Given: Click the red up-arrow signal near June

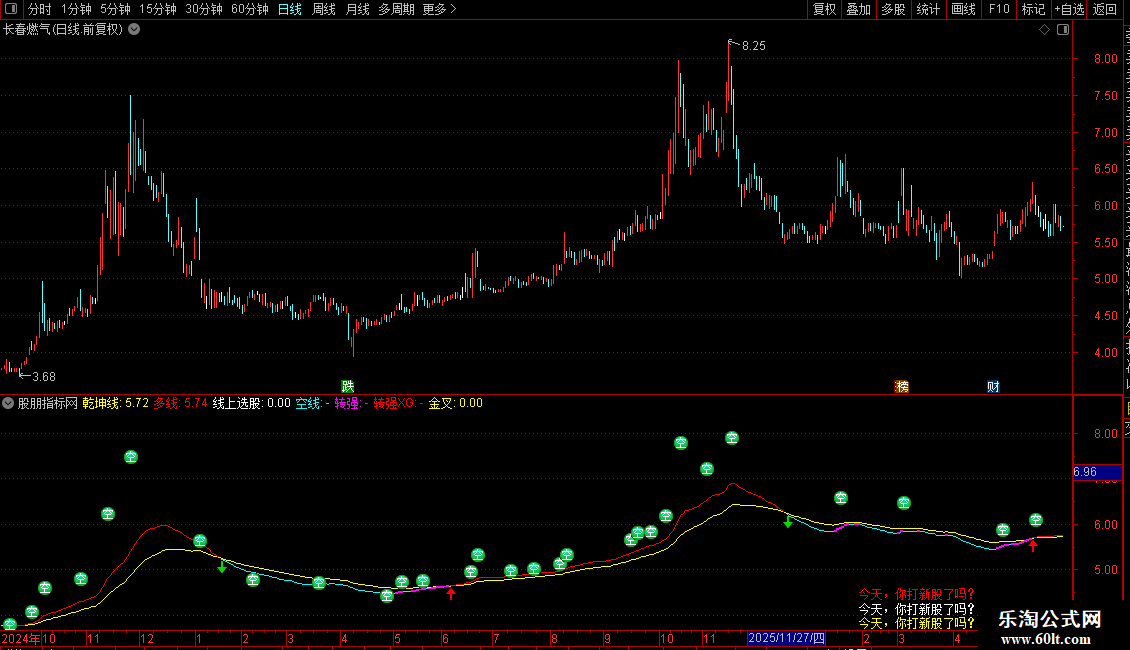Looking at the screenshot, I should click(451, 594).
